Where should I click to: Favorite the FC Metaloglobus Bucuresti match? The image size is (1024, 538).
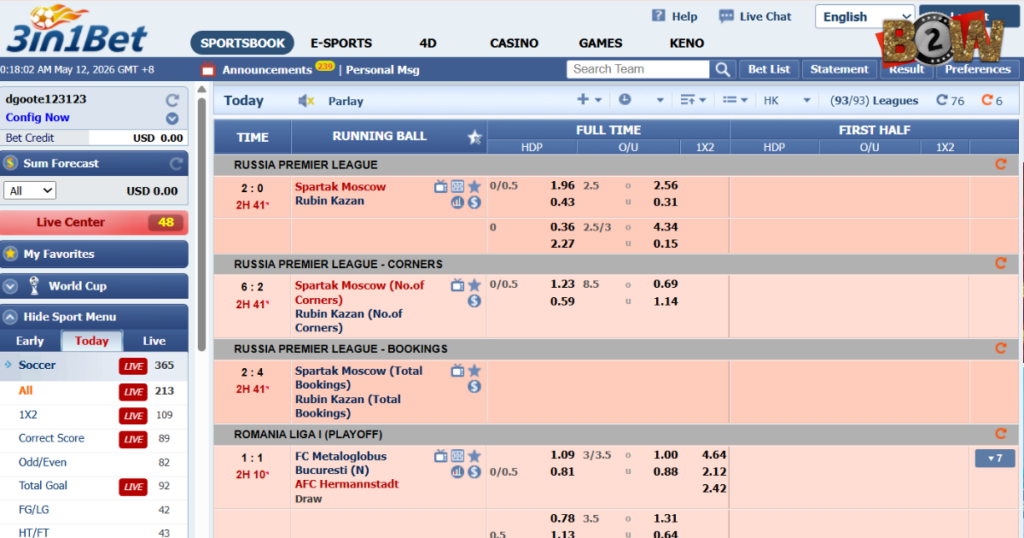tap(475, 456)
